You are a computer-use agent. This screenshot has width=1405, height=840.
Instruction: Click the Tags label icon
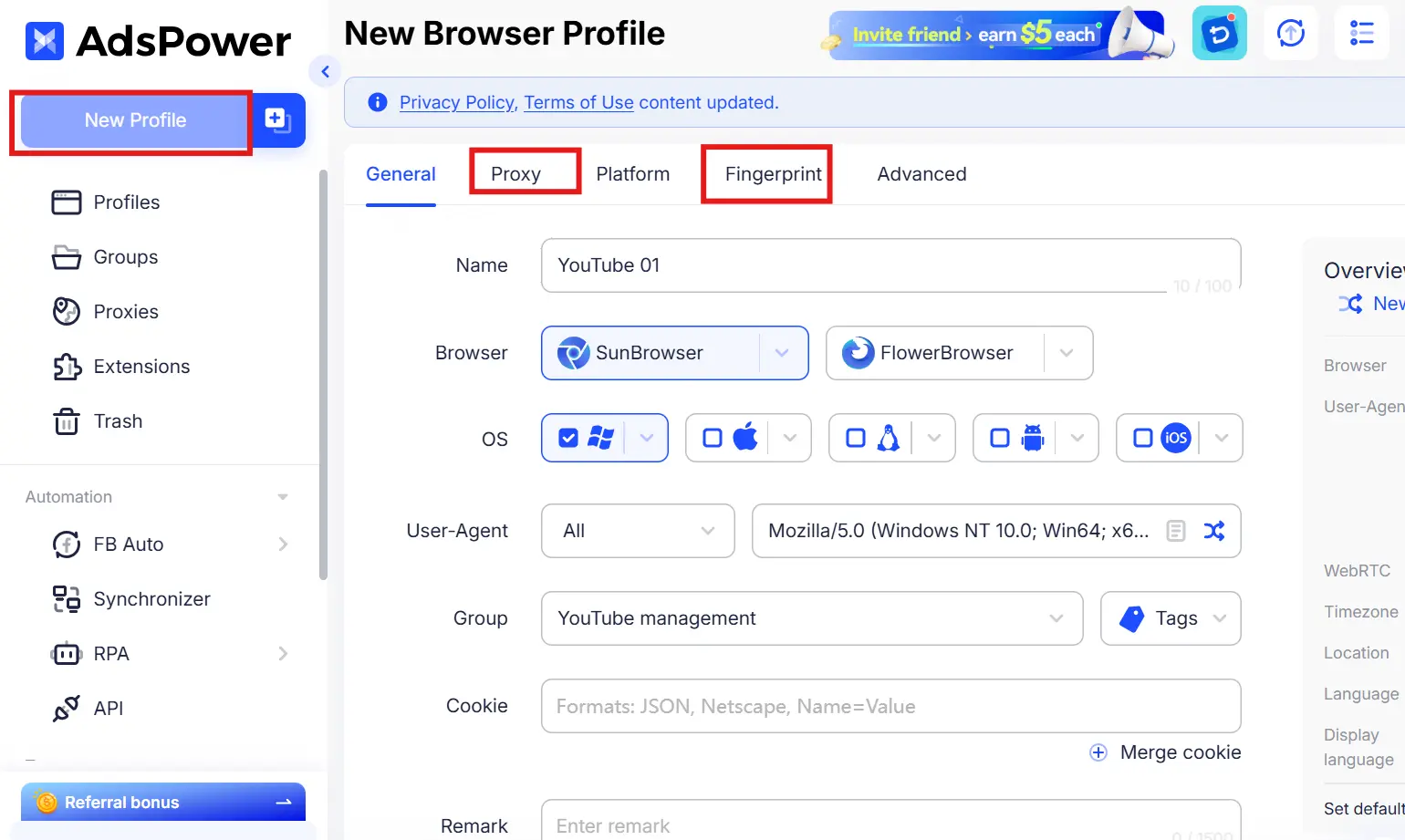(1132, 618)
